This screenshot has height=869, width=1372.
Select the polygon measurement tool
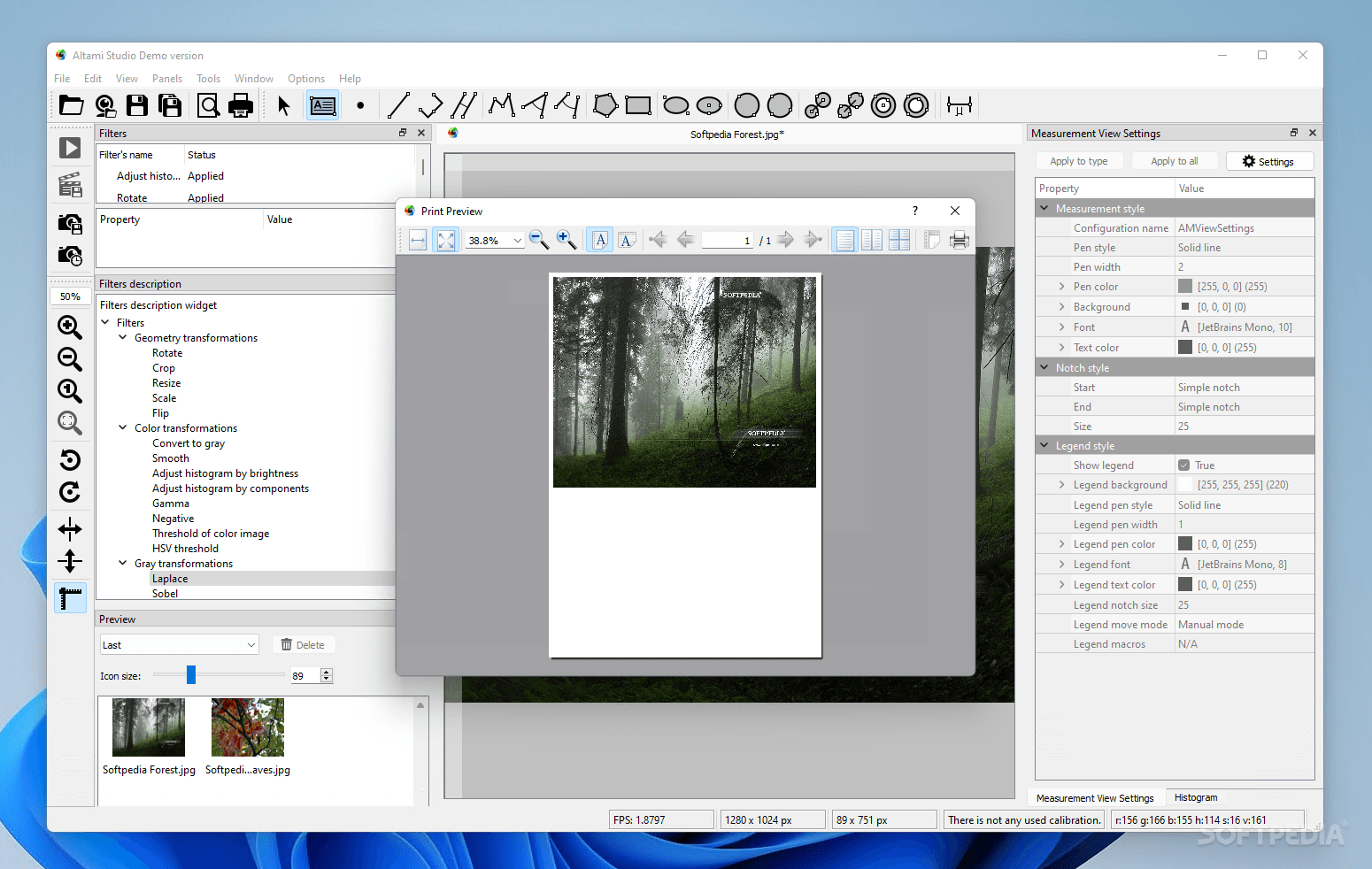(x=605, y=106)
